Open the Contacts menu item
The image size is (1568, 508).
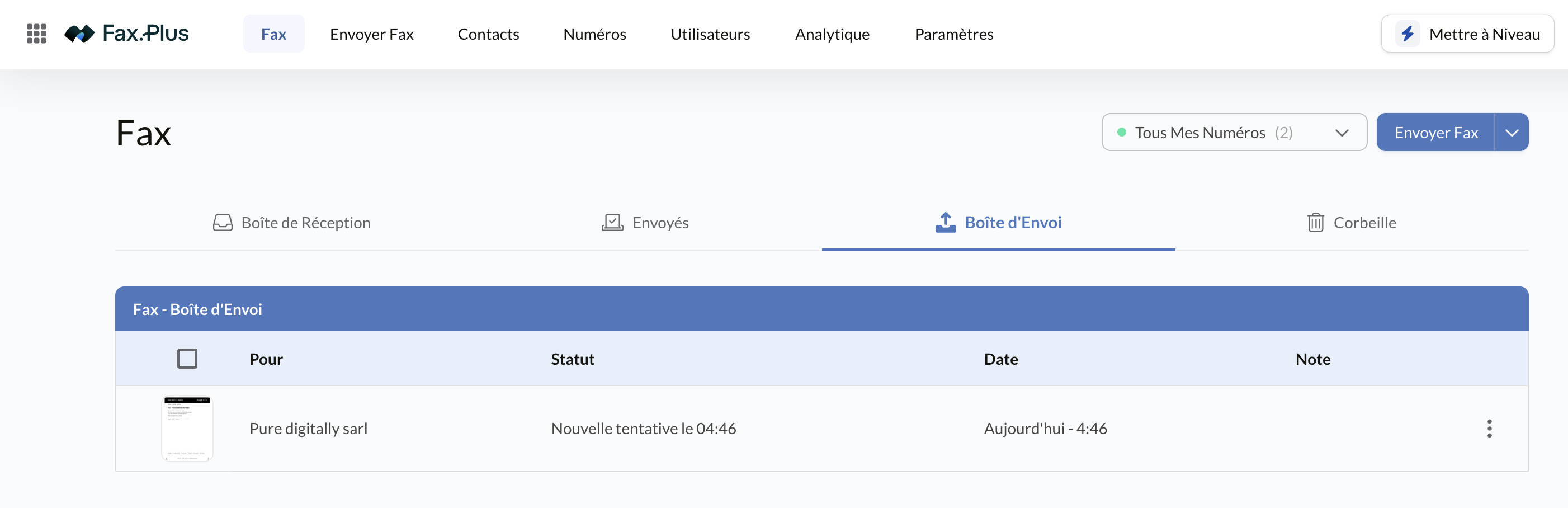[x=488, y=34]
